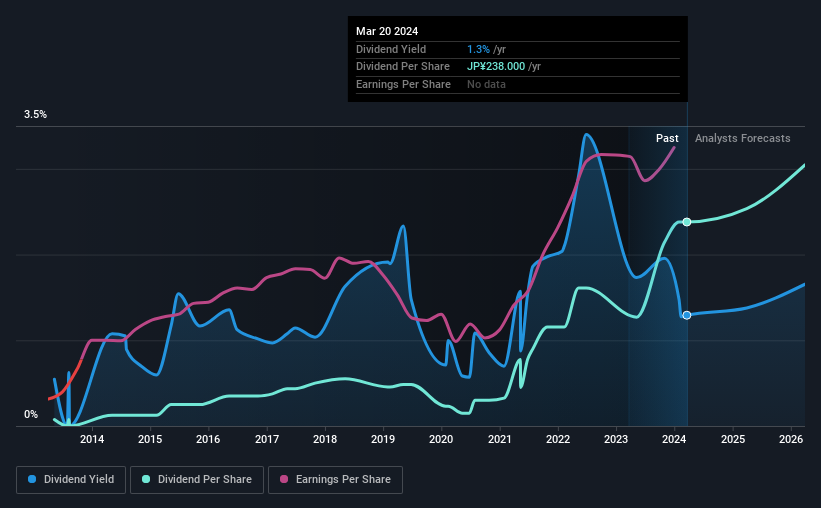This screenshot has width=821, height=508.
Task: Click the 2017 x-axis label
Action: pyautogui.click(x=267, y=439)
